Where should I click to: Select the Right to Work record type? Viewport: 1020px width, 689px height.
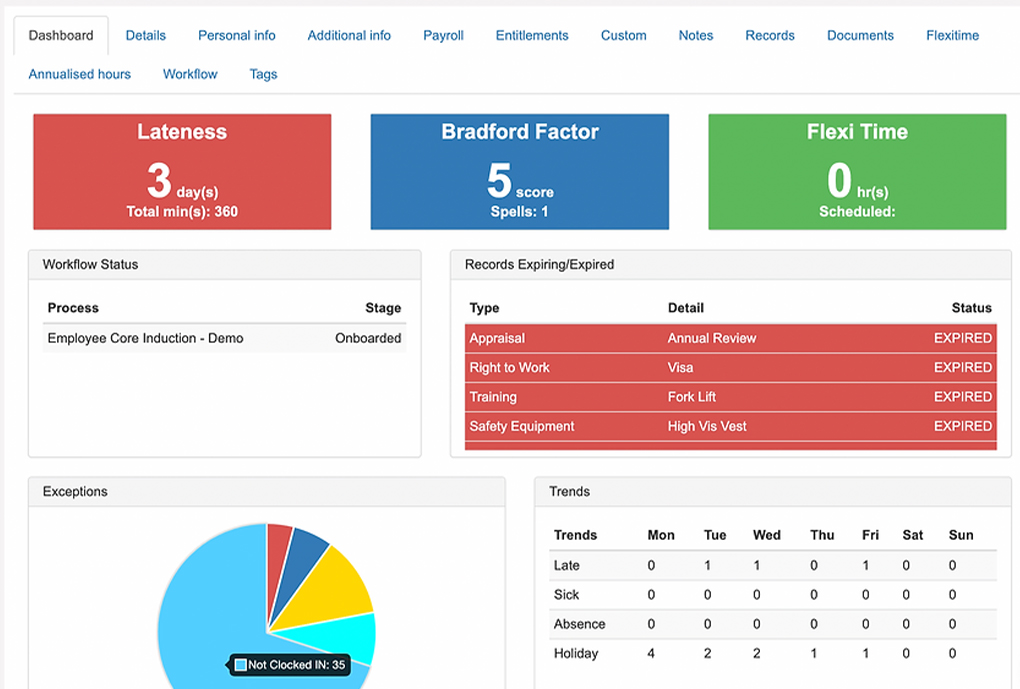[x=509, y=368]
